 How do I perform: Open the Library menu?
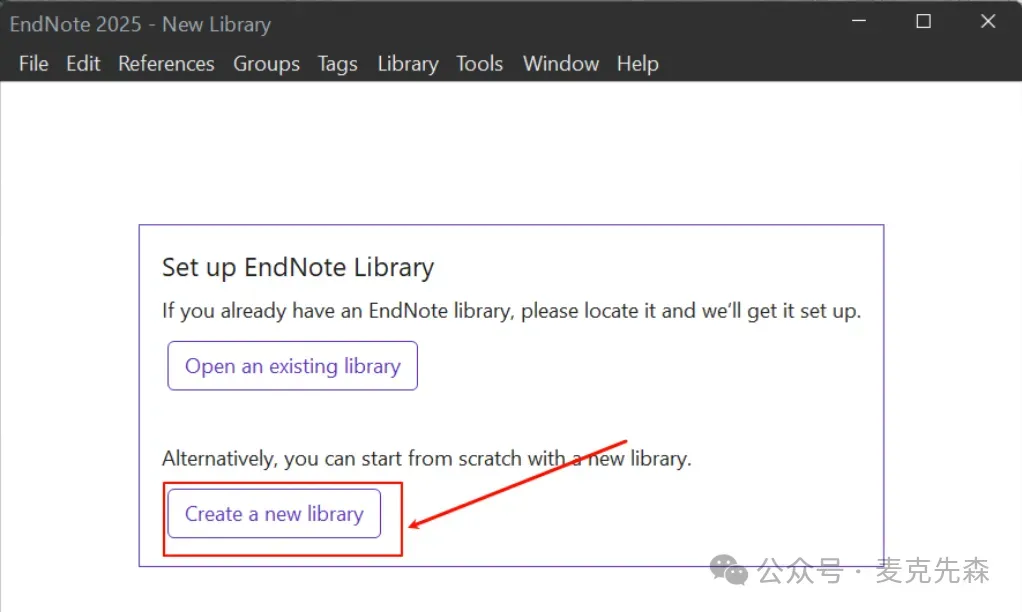point(407,63)
